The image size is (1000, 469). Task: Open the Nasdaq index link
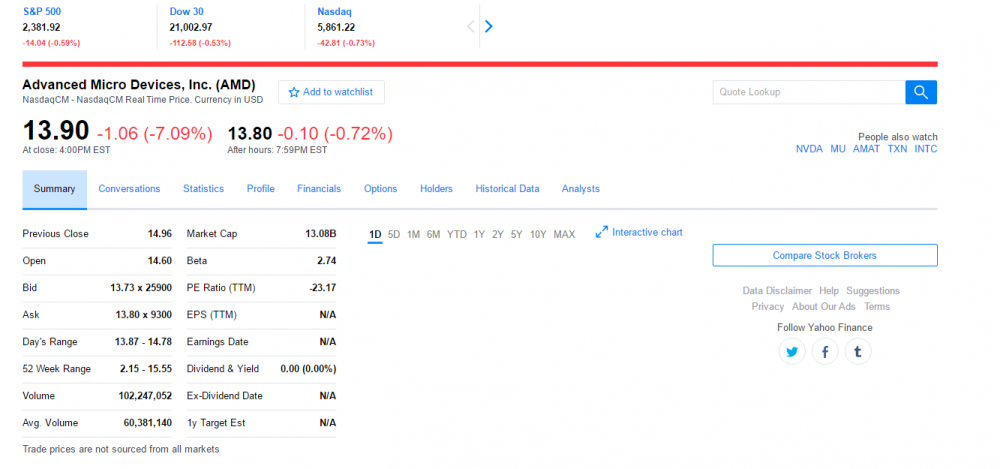tap(335, 11)
